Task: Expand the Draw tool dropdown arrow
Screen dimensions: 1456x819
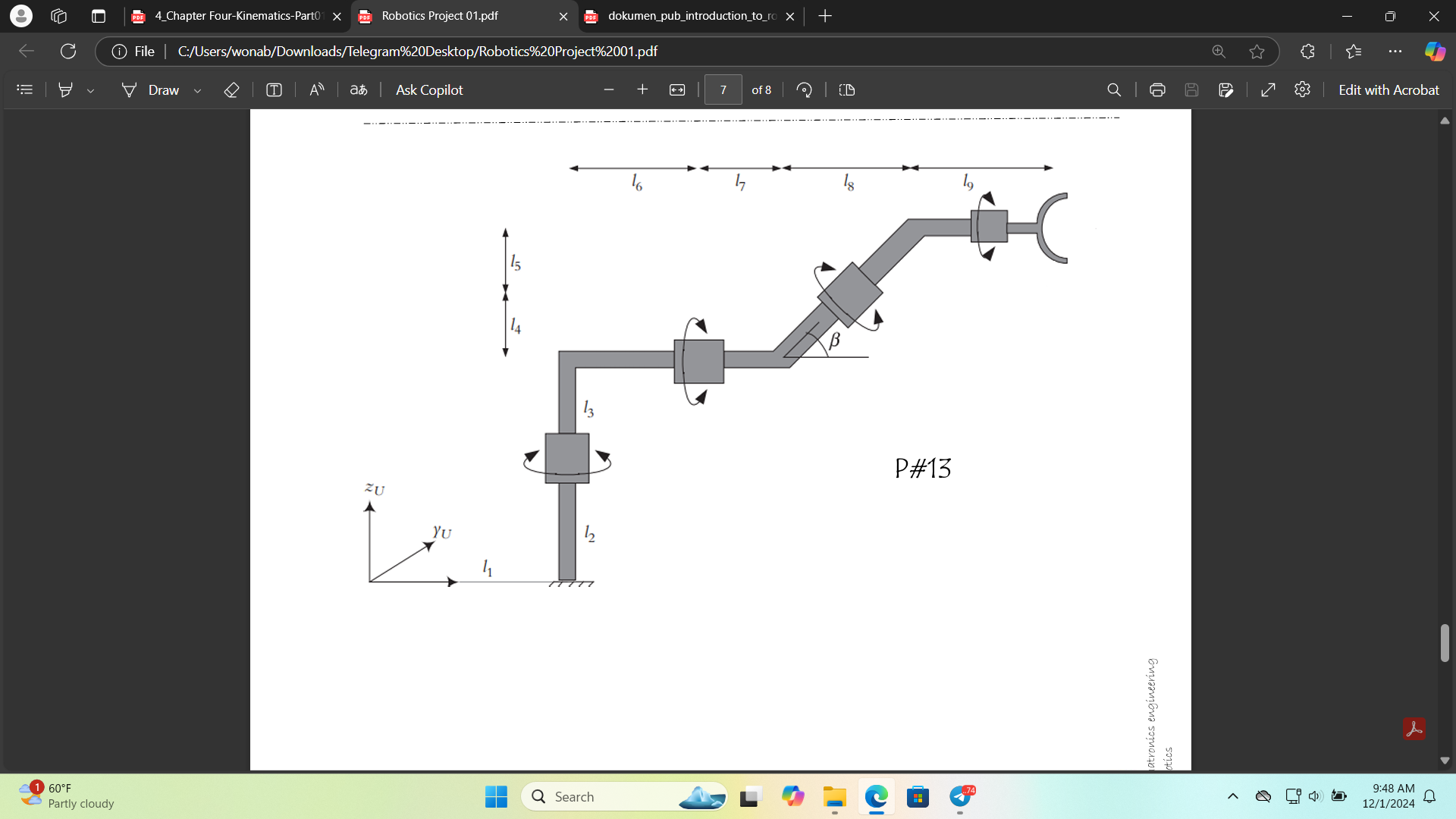Action: pos(197,90)
